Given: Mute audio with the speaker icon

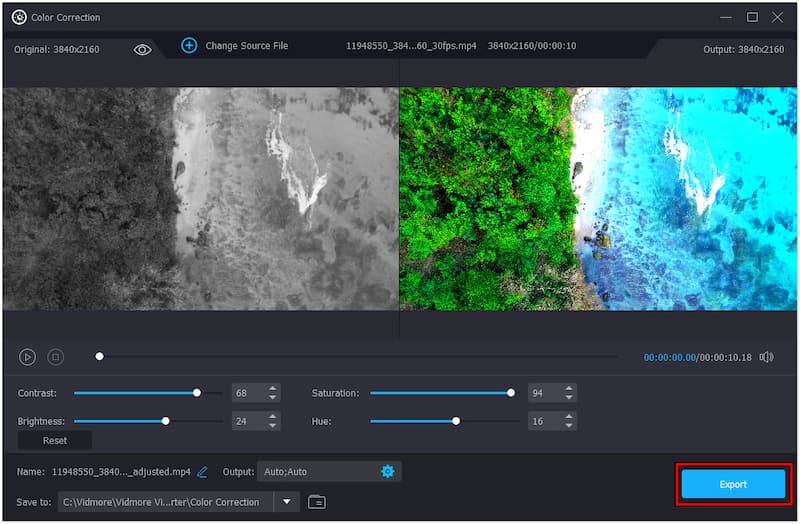Looking at the screenshot, I should click(766, 357).
